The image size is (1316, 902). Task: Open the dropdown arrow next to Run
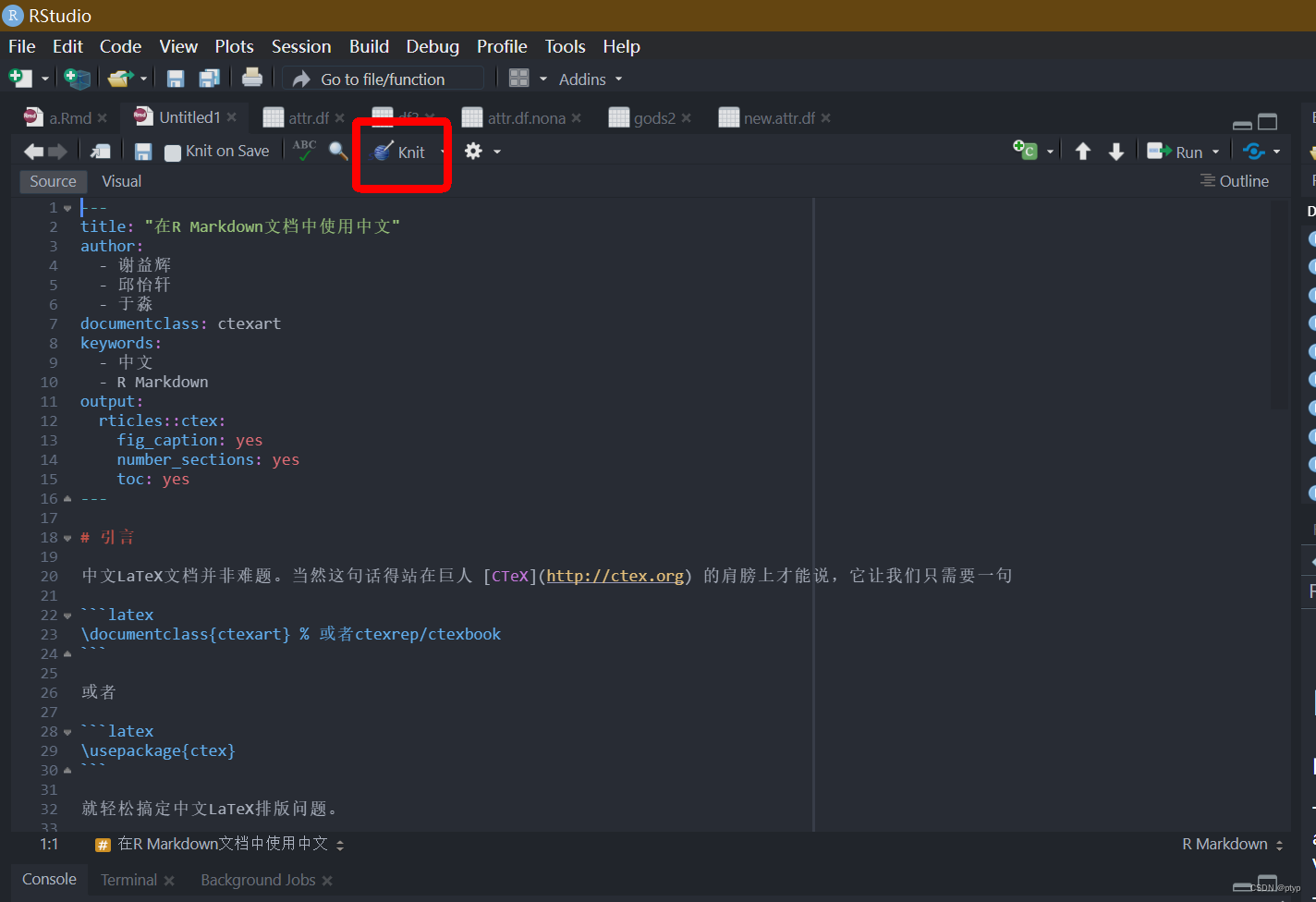(x=1216, y=152)
